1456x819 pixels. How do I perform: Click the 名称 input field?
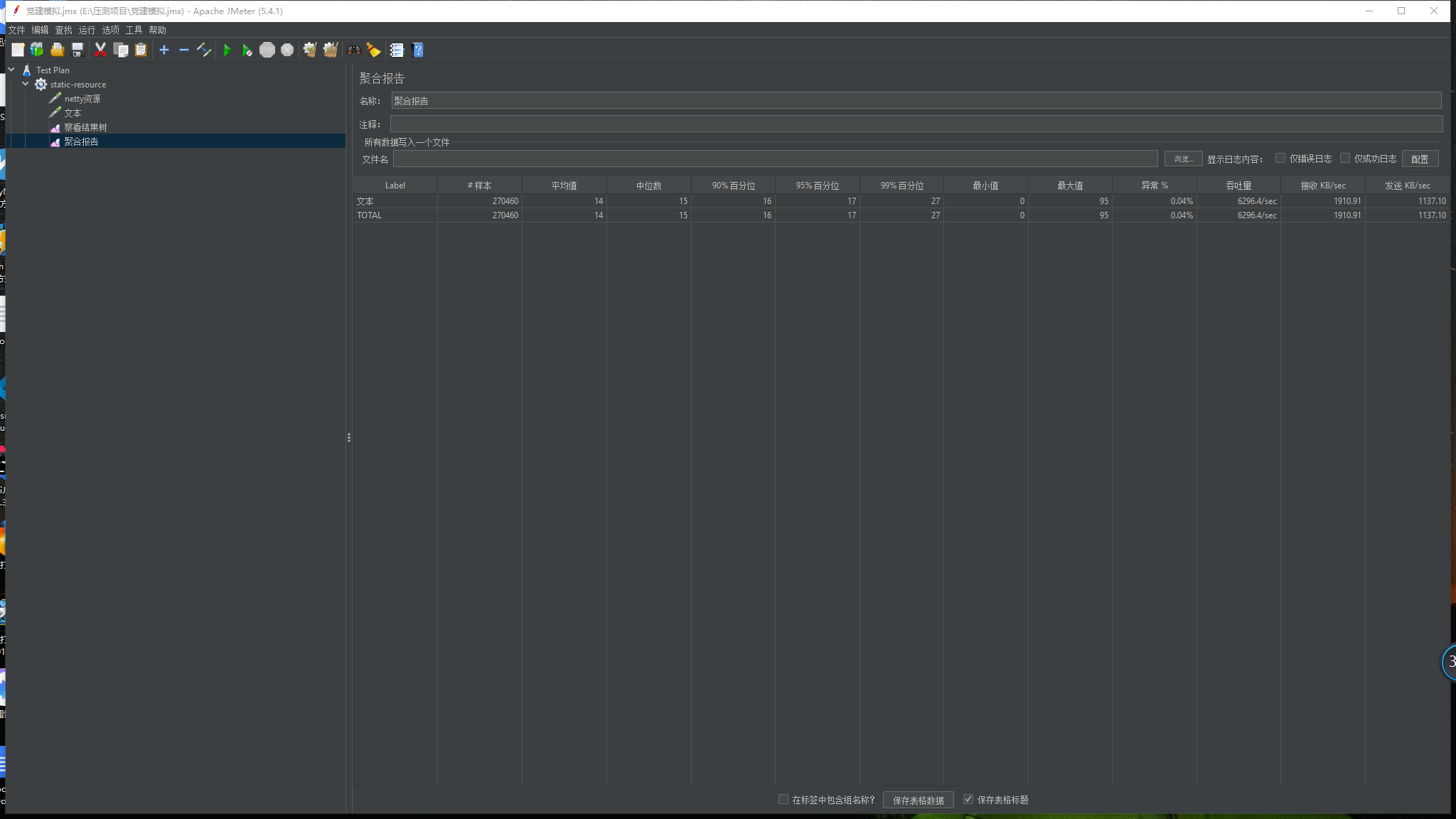[x=916, y=101]
